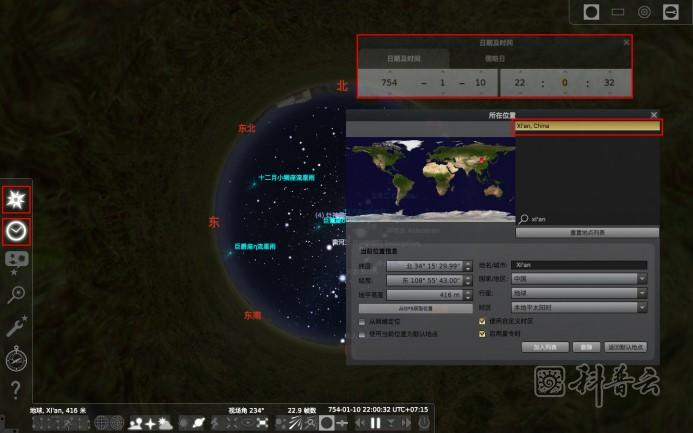The height and width of the screenshot is (433, 693).
Task: Select Xi'an, China in location list
Action: click(587, 126)
